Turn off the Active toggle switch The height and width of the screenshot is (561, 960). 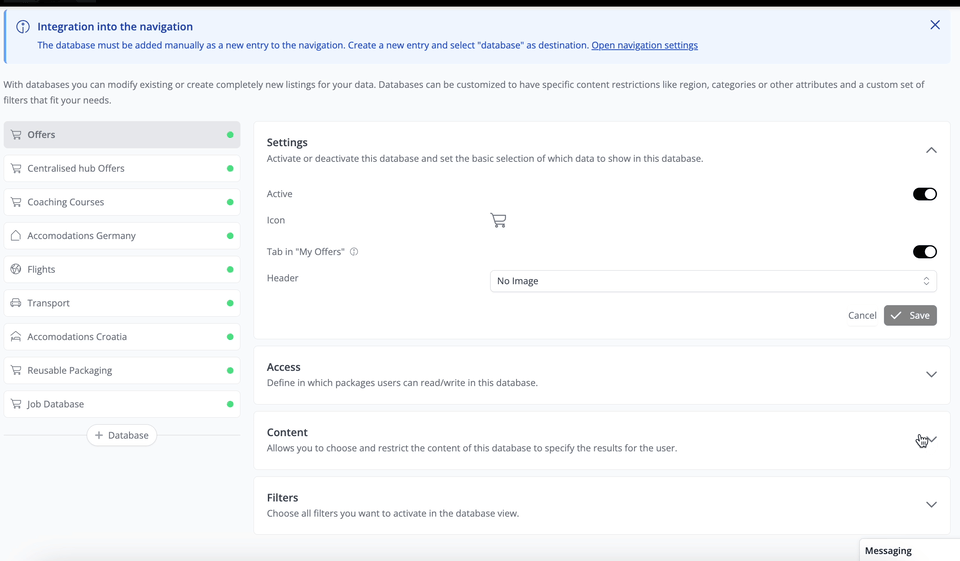pyautogui.click(x=924, y=194)
